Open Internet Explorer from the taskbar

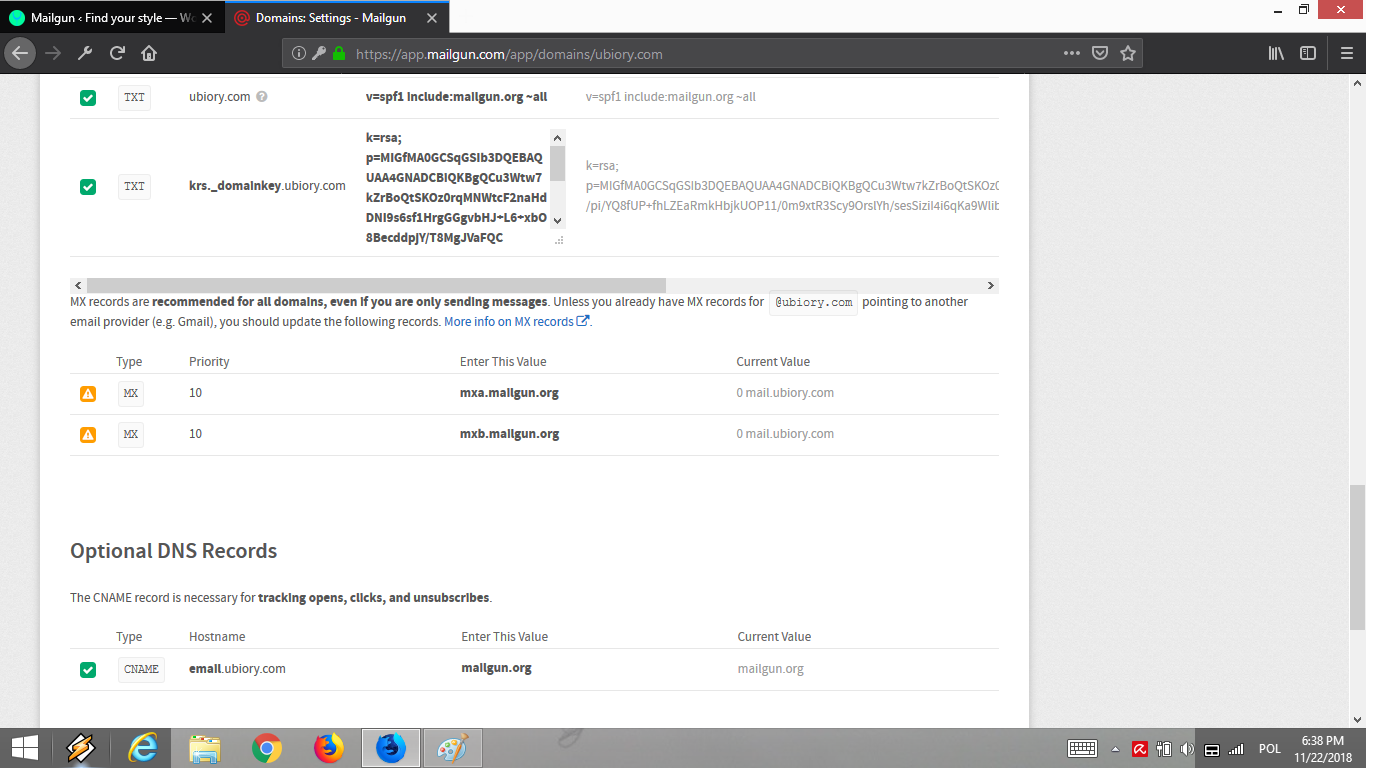[143, 748]
